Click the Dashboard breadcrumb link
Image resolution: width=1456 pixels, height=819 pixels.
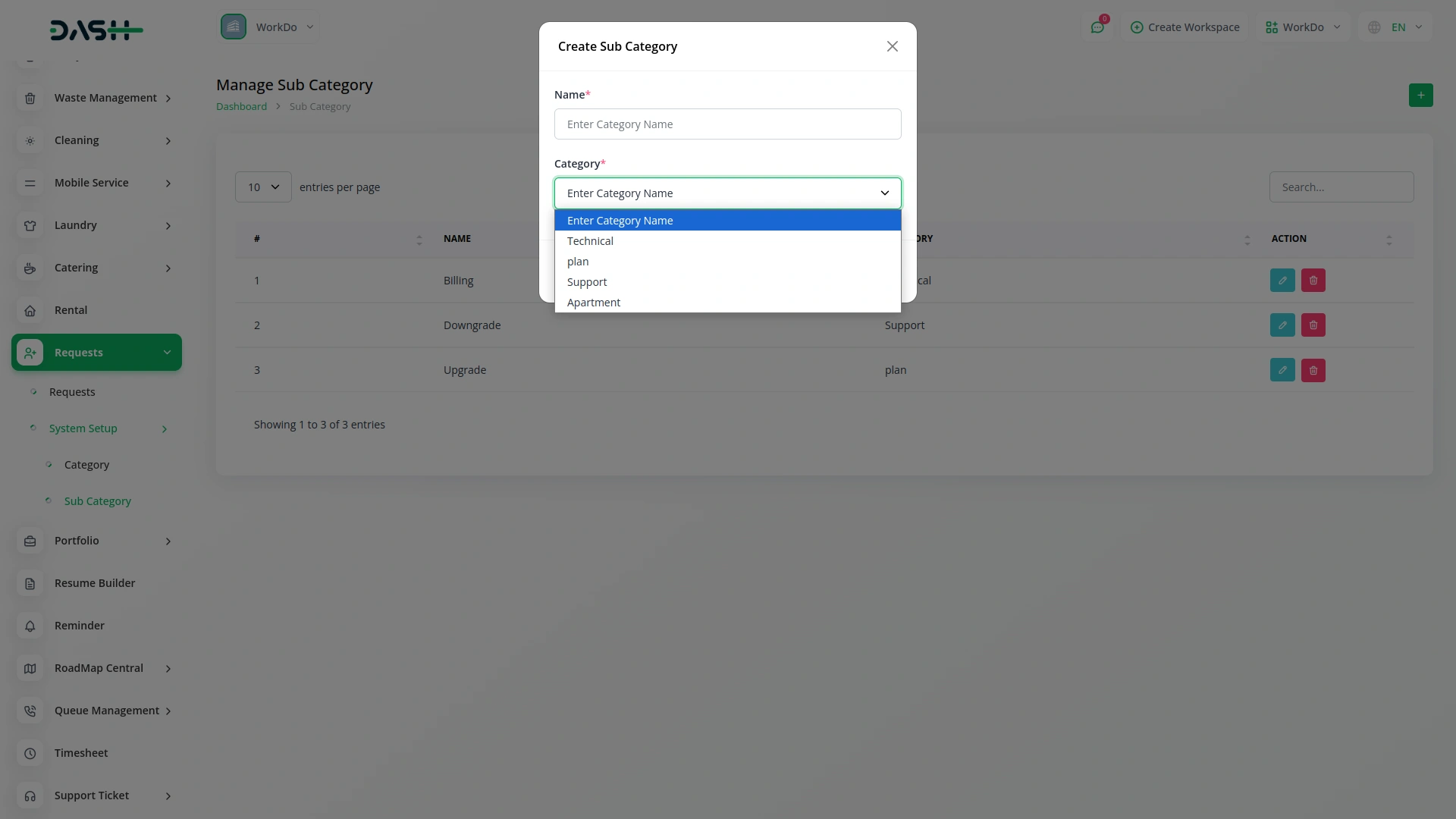(241, 107)
